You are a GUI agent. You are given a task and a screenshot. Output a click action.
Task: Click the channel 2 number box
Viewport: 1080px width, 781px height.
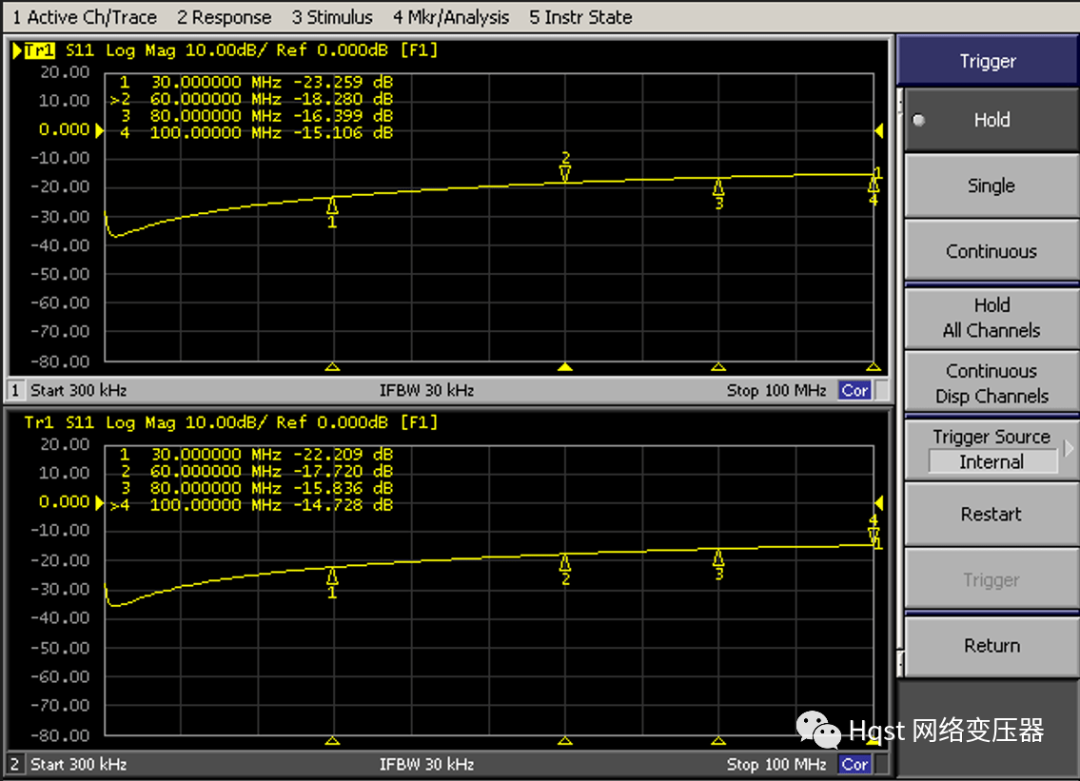(x=15, y=764)
